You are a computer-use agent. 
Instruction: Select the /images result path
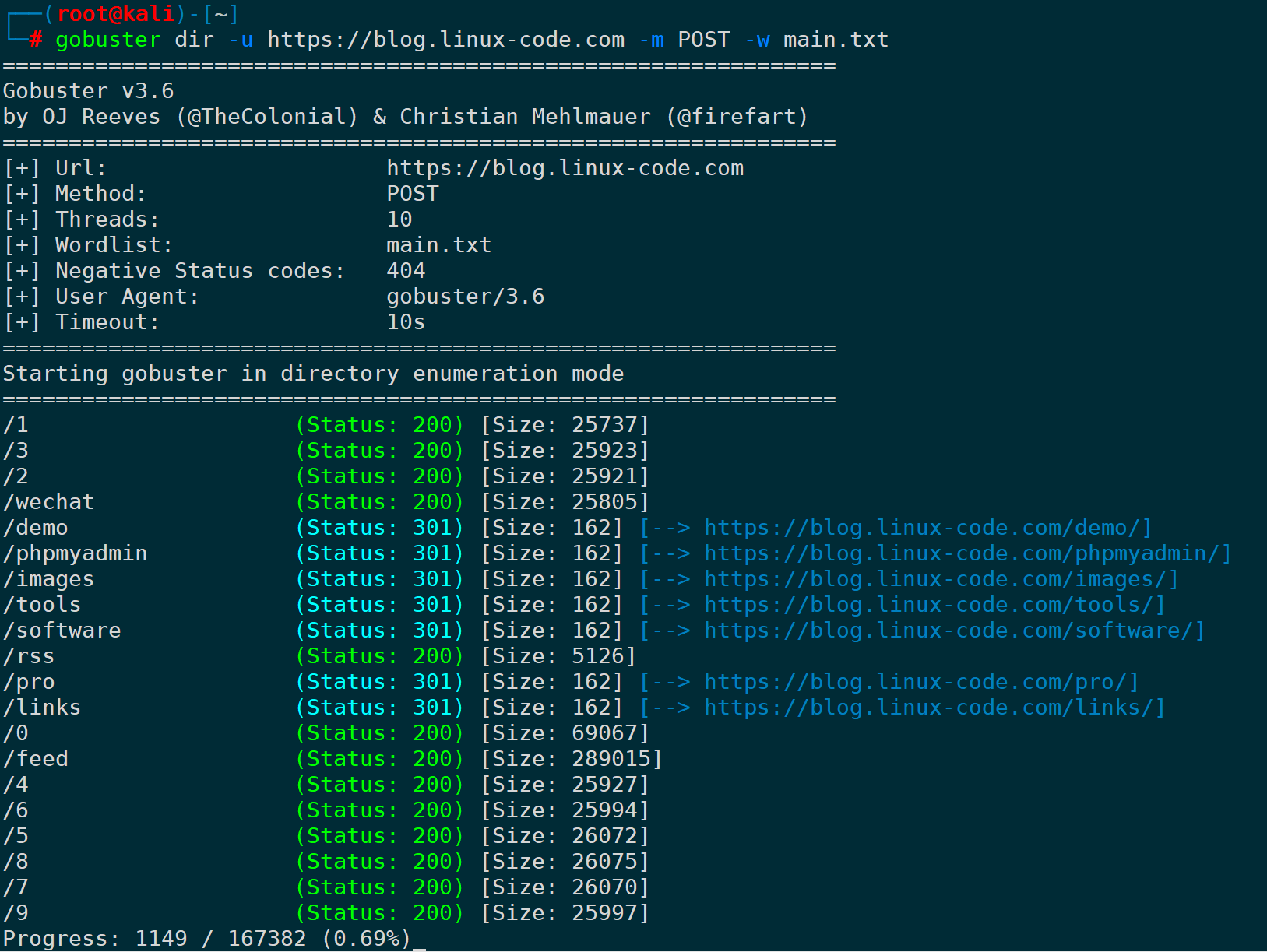coord(48,579)
